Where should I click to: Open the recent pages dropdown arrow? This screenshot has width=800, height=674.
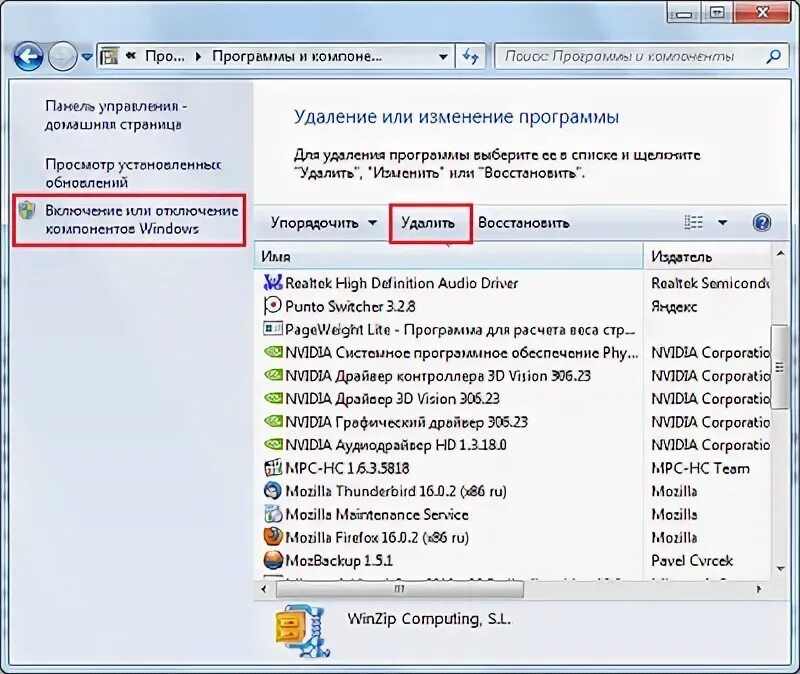click(87, 57)
